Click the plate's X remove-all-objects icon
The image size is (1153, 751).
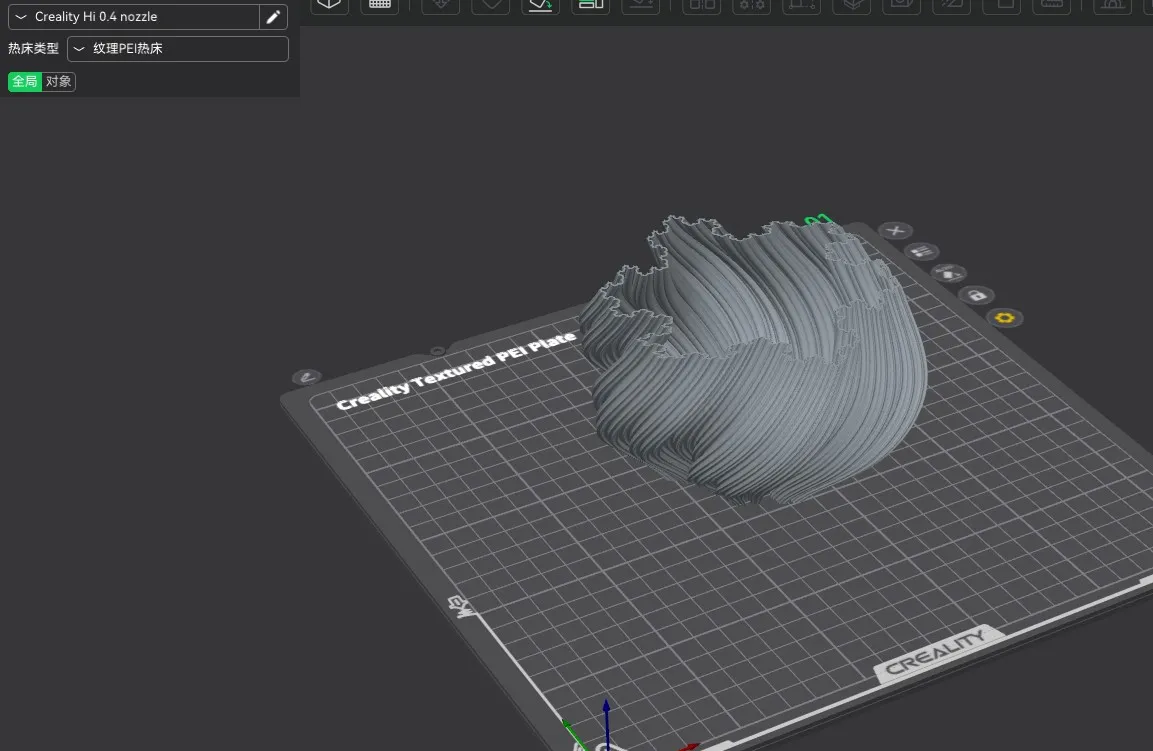895,231
